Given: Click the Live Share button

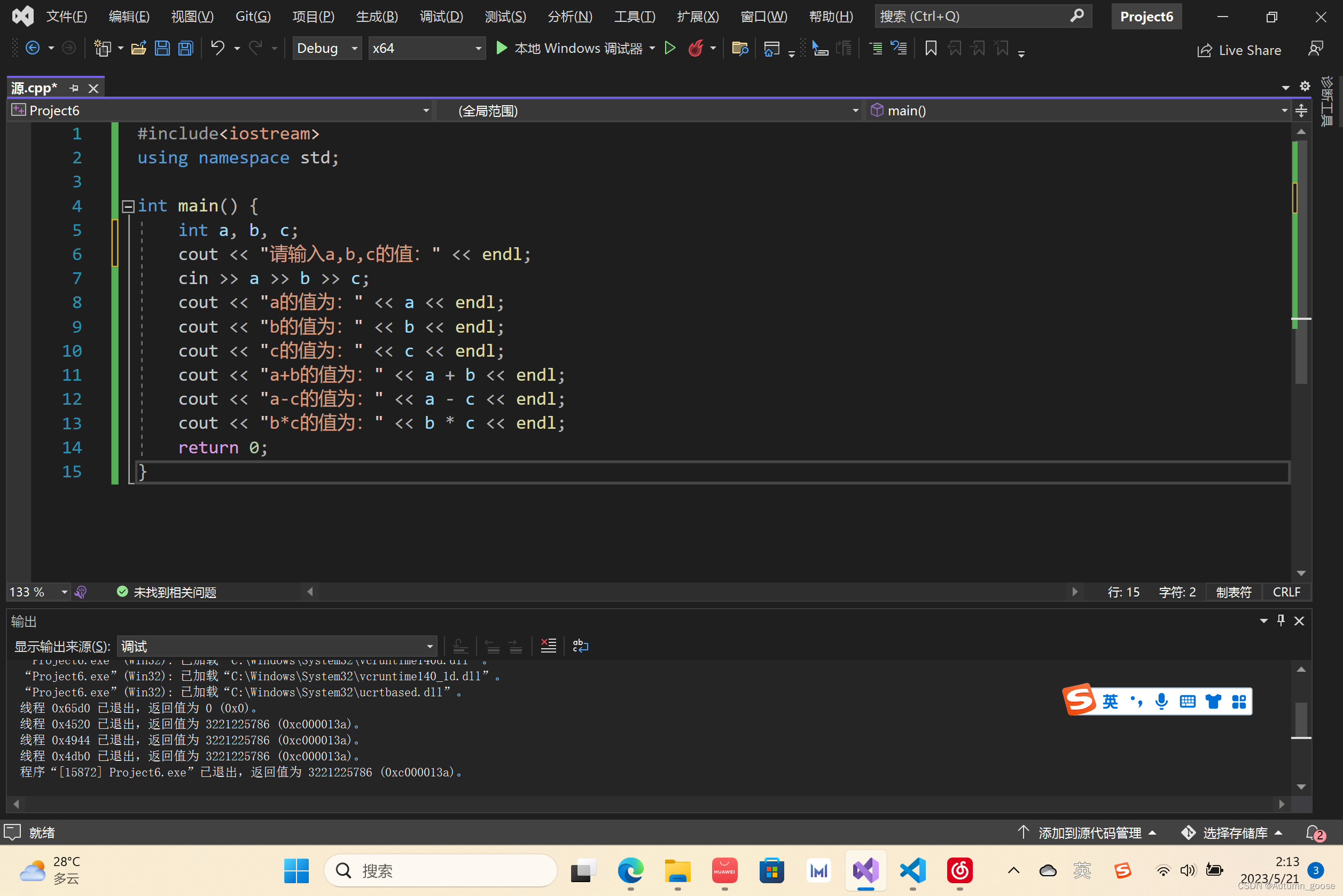Looking at the screenshot, I should (x=1239, y=50).
